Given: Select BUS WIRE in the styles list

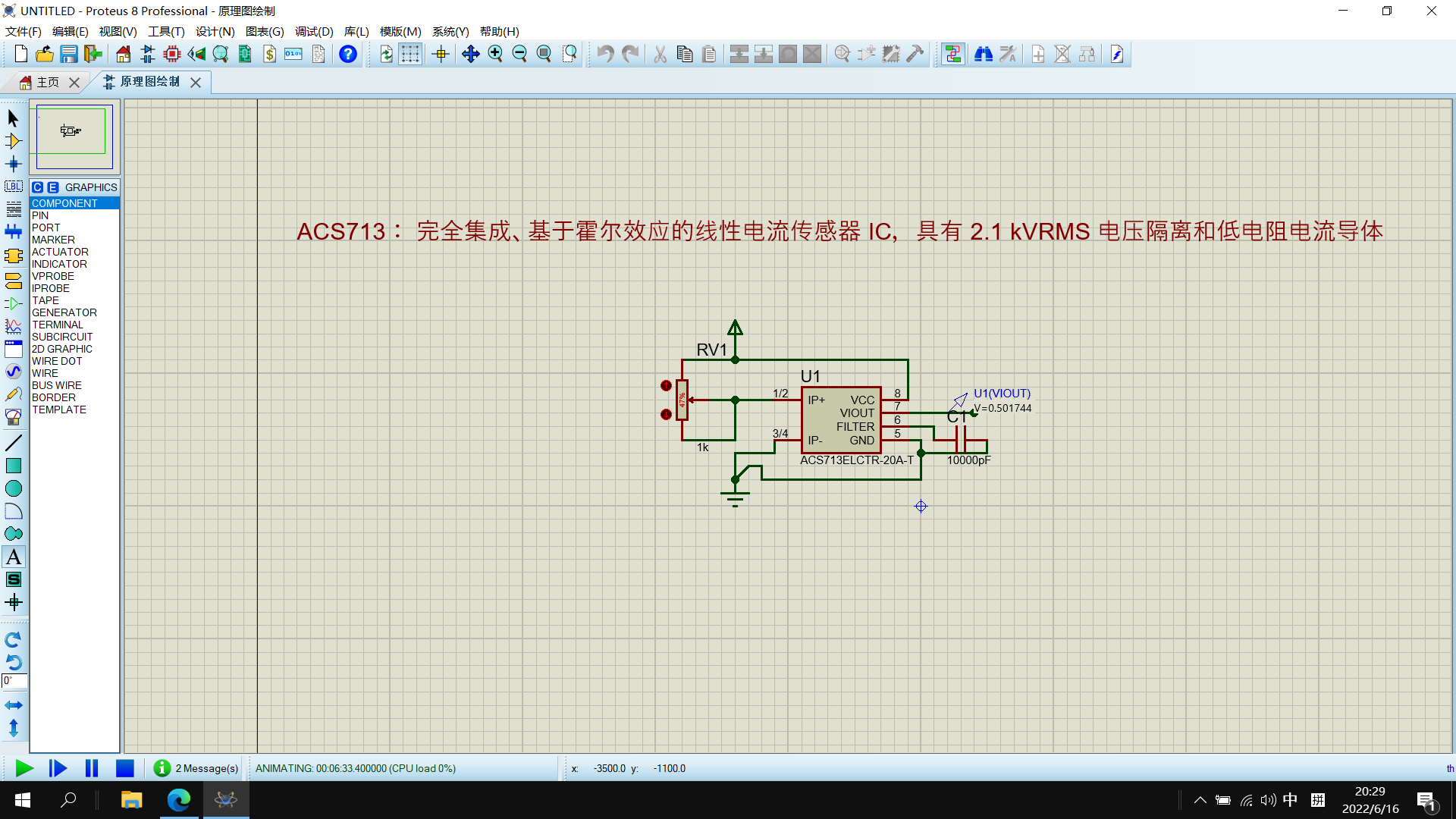Looking at the screenshot, I should [74, 385].
